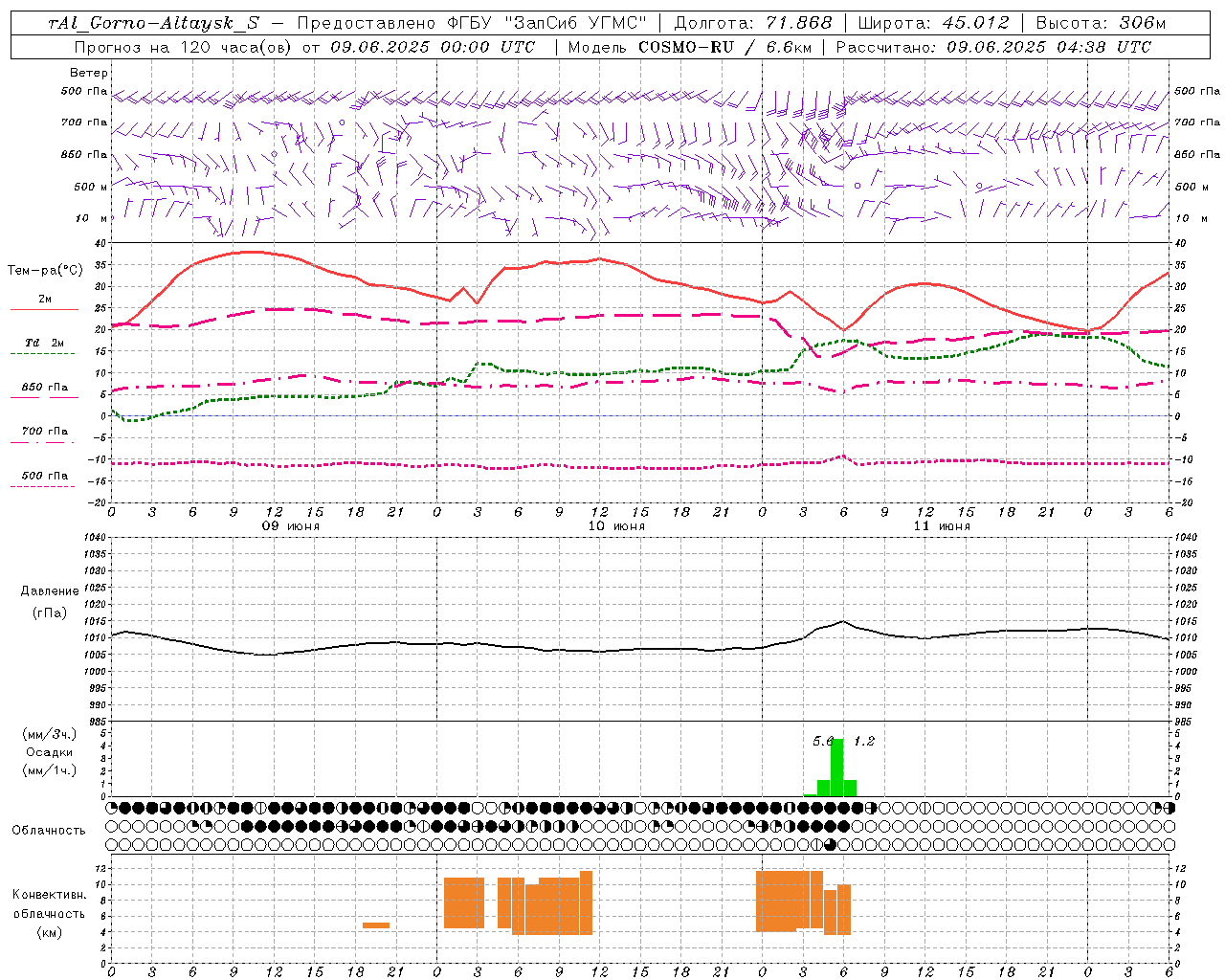
Task: Click the 1.2 precipitation value
Action: point(864,741)
